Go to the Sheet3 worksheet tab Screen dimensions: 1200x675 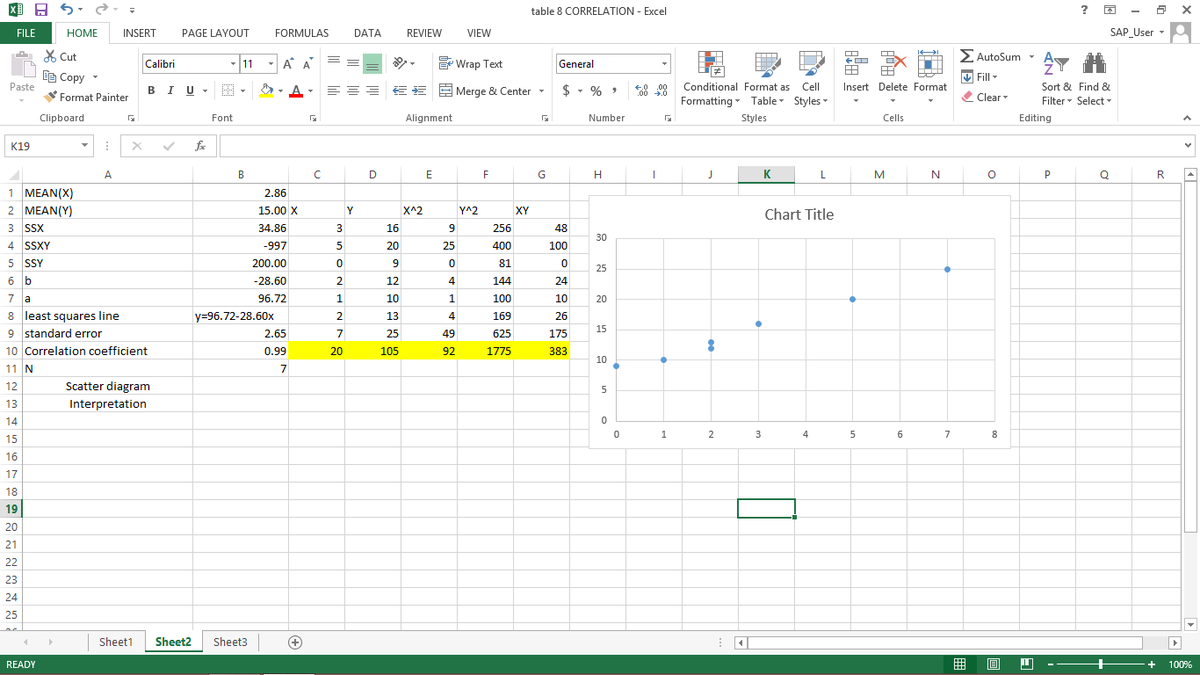230,642
